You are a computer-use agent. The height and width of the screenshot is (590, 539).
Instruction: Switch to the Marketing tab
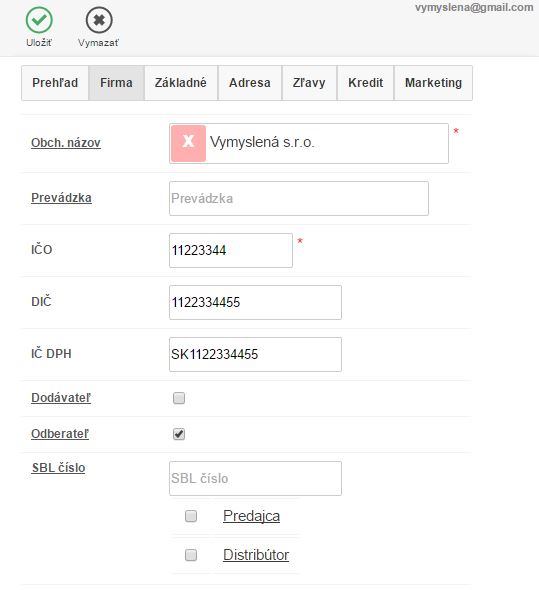coord(433,83)
